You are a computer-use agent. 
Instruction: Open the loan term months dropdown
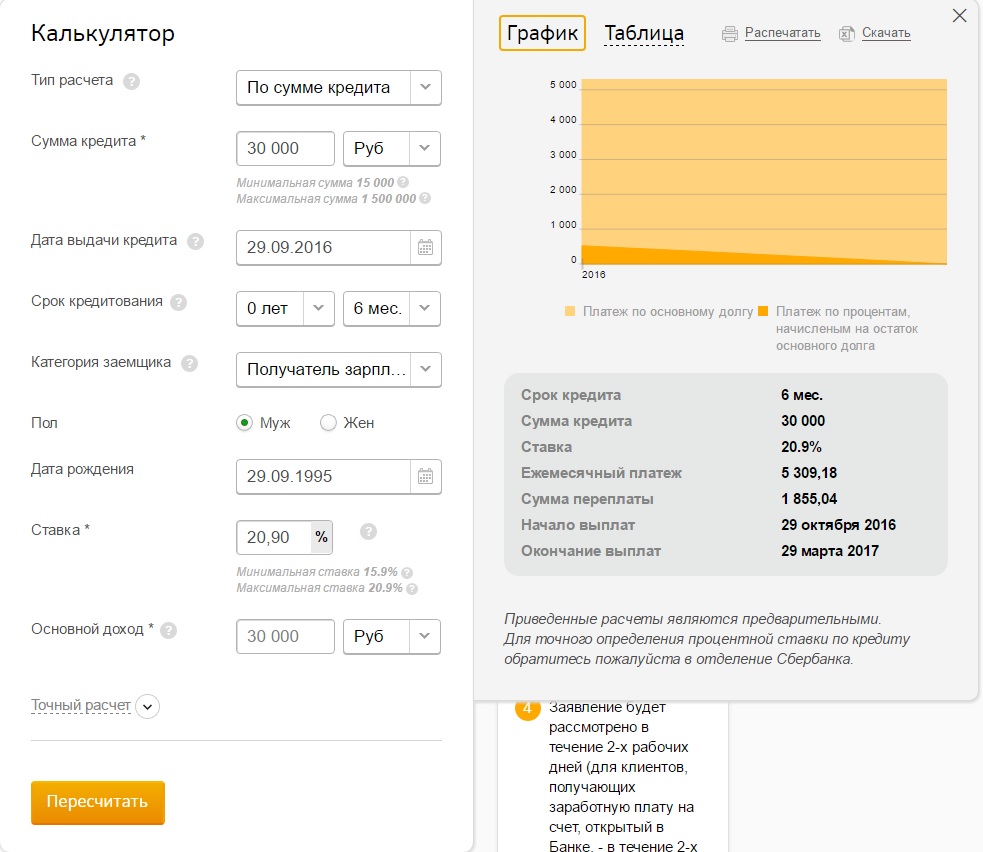coord(391,308)
